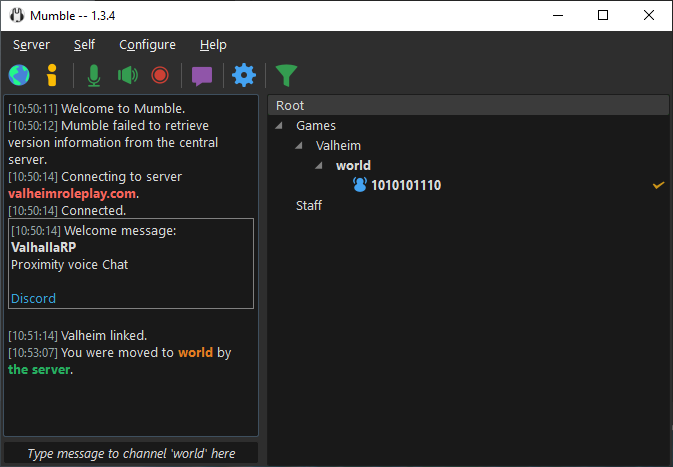Image resolution: width=673 pixels, height=467 pixels.
Task: Click the valheimroleplay.com server link
Action: 72,194
